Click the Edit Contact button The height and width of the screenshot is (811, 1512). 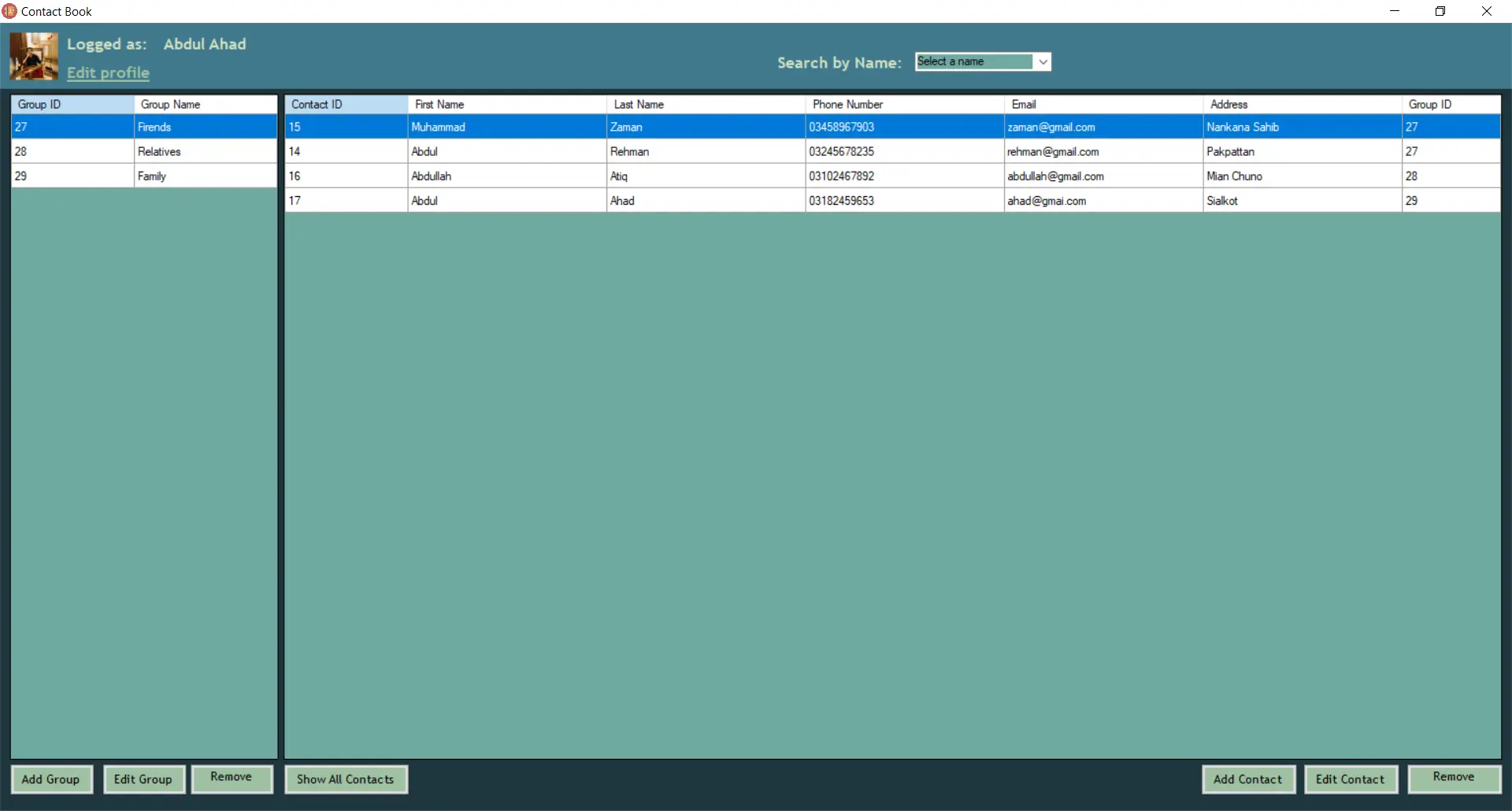[1351, 780]
